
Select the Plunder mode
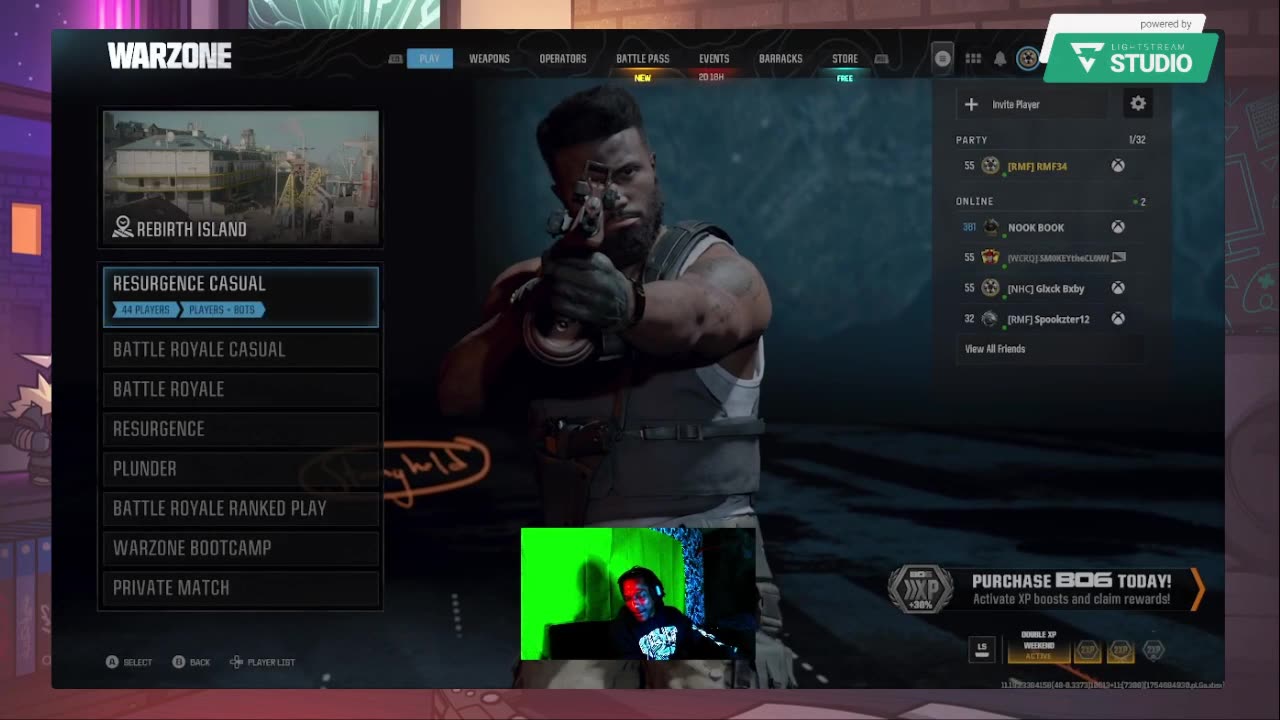[241, 468]
